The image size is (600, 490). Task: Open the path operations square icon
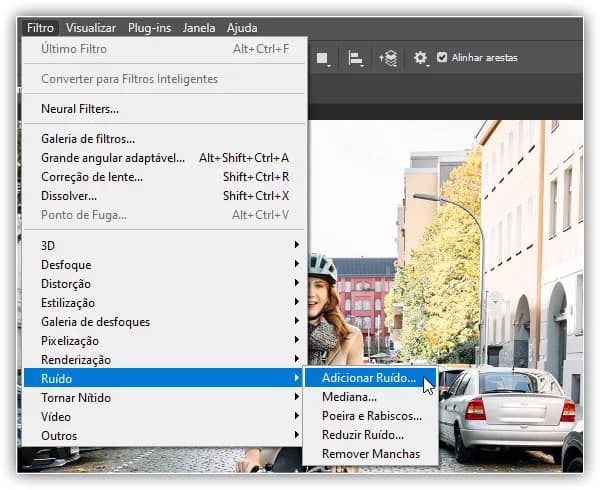point(323,59)
